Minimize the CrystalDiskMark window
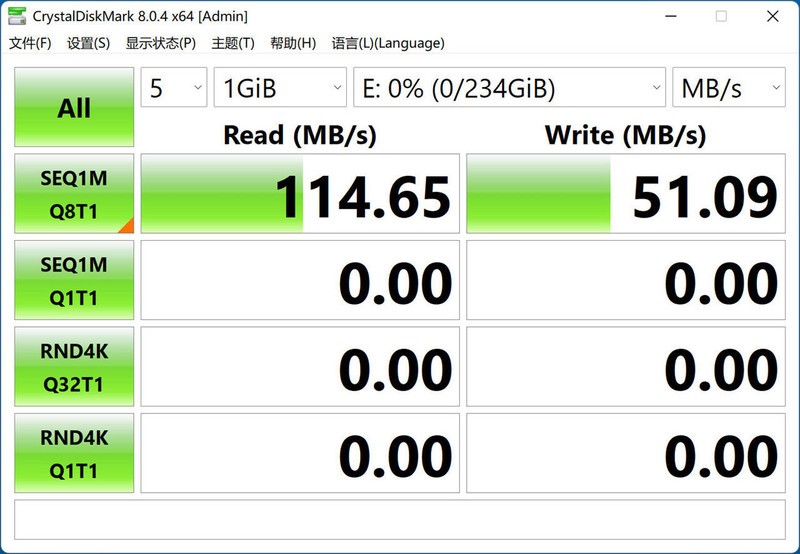 click(671, 16)
